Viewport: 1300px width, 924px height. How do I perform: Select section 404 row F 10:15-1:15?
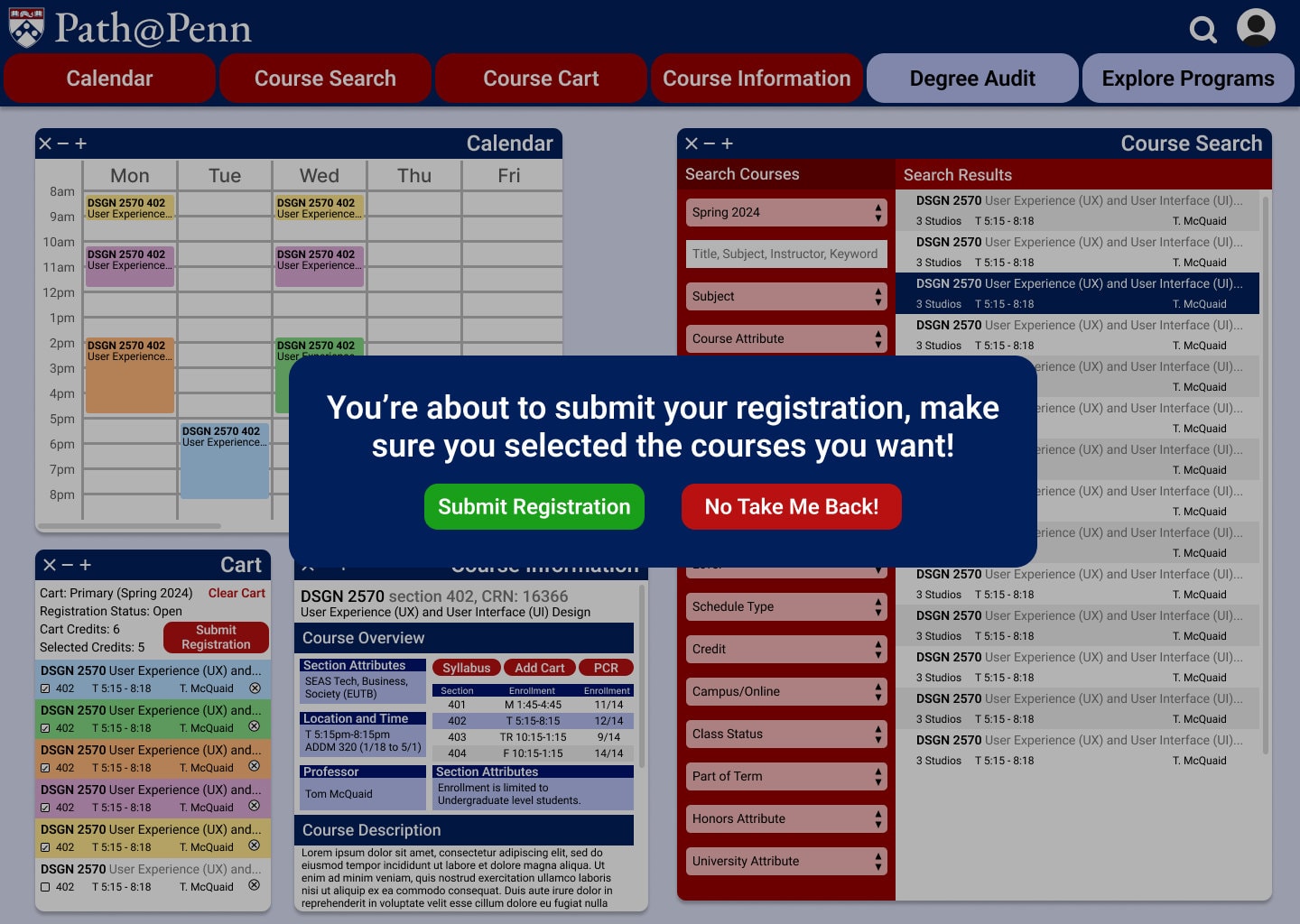[x=533, y=753]
